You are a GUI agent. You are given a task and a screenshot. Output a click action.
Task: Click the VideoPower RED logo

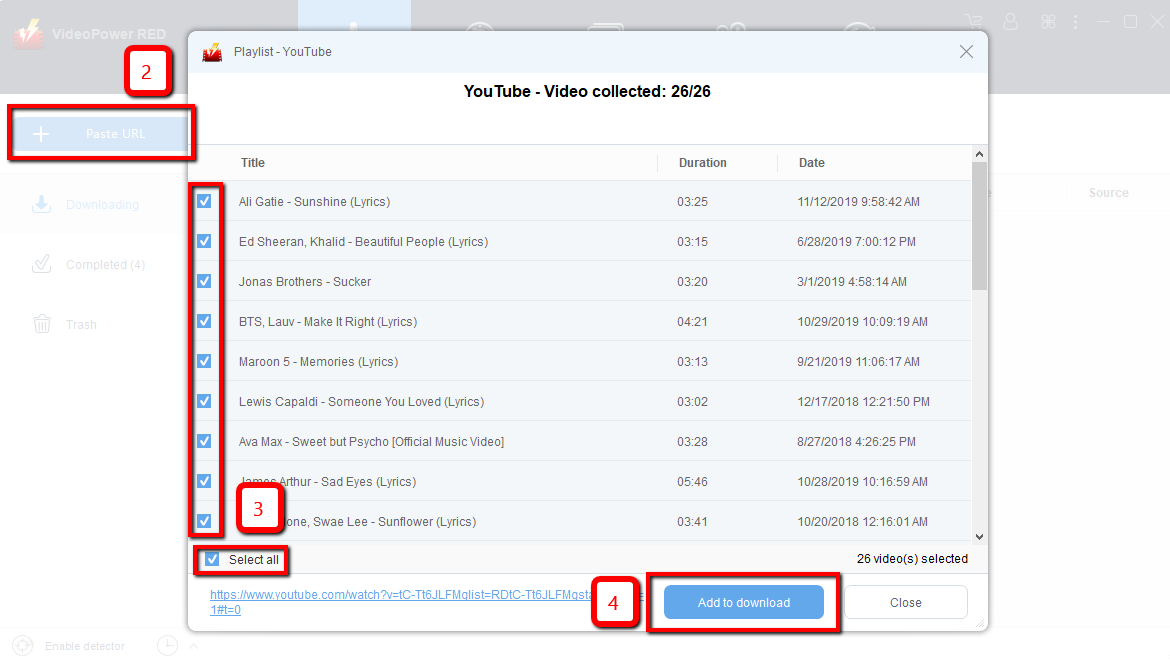28,34
